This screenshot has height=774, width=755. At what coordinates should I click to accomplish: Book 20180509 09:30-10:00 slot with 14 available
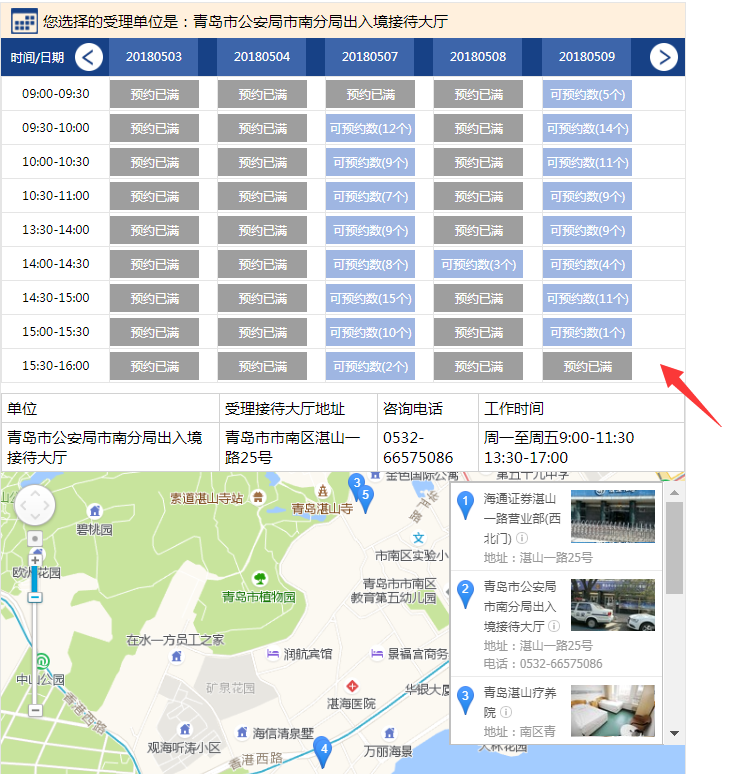tap(587, 128)
